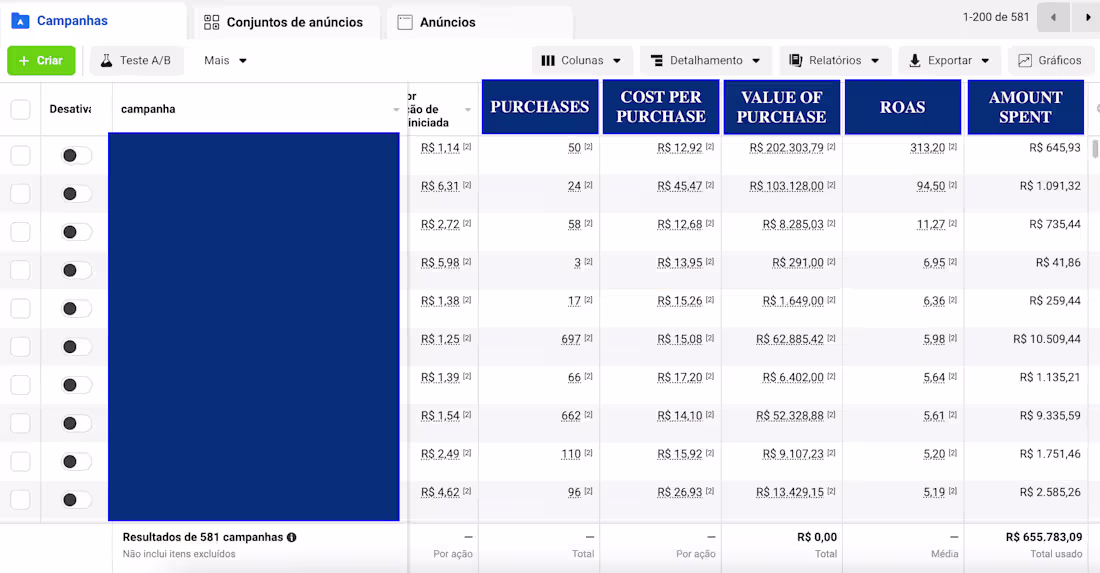Click the Campanhas folder icon
The height and width of the screenshot is (573, 1100).
[x=20, y=21]
